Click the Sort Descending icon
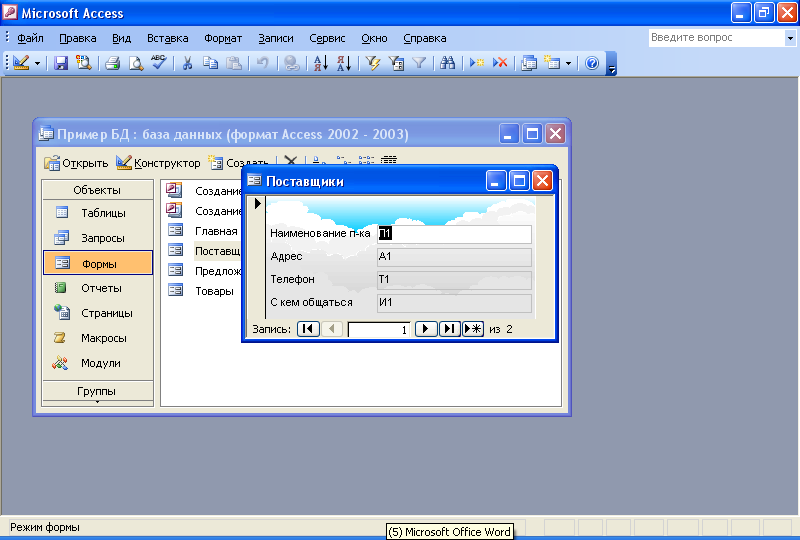This screenshot has width=800, height=540. (344, 63)
